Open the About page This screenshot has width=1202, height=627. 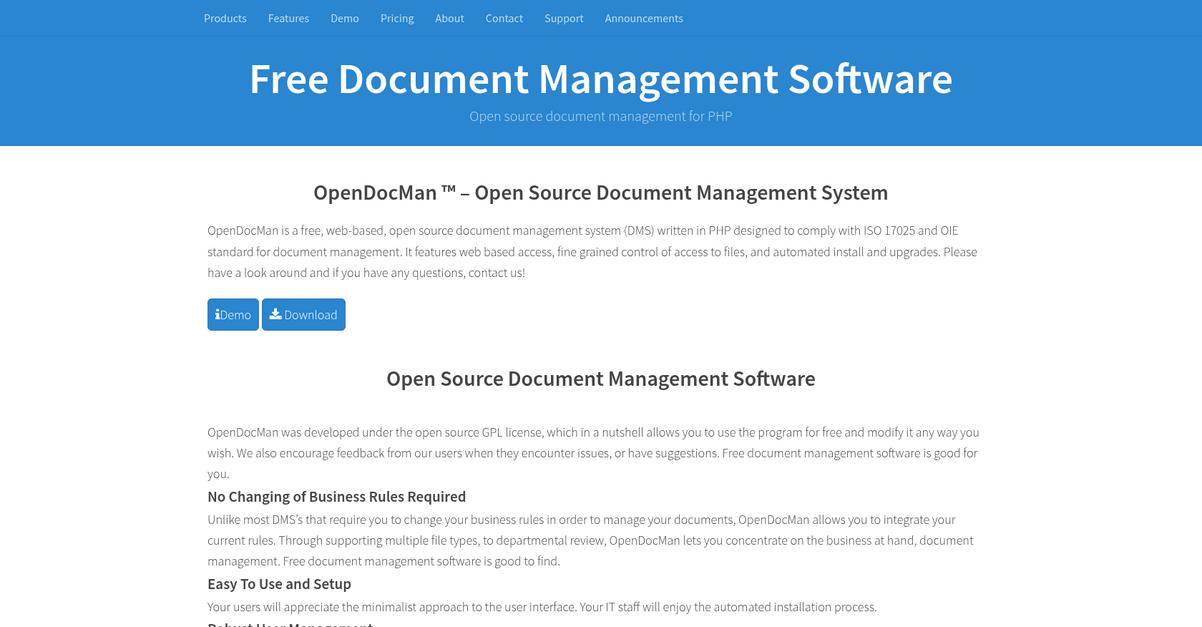[449, 17]
